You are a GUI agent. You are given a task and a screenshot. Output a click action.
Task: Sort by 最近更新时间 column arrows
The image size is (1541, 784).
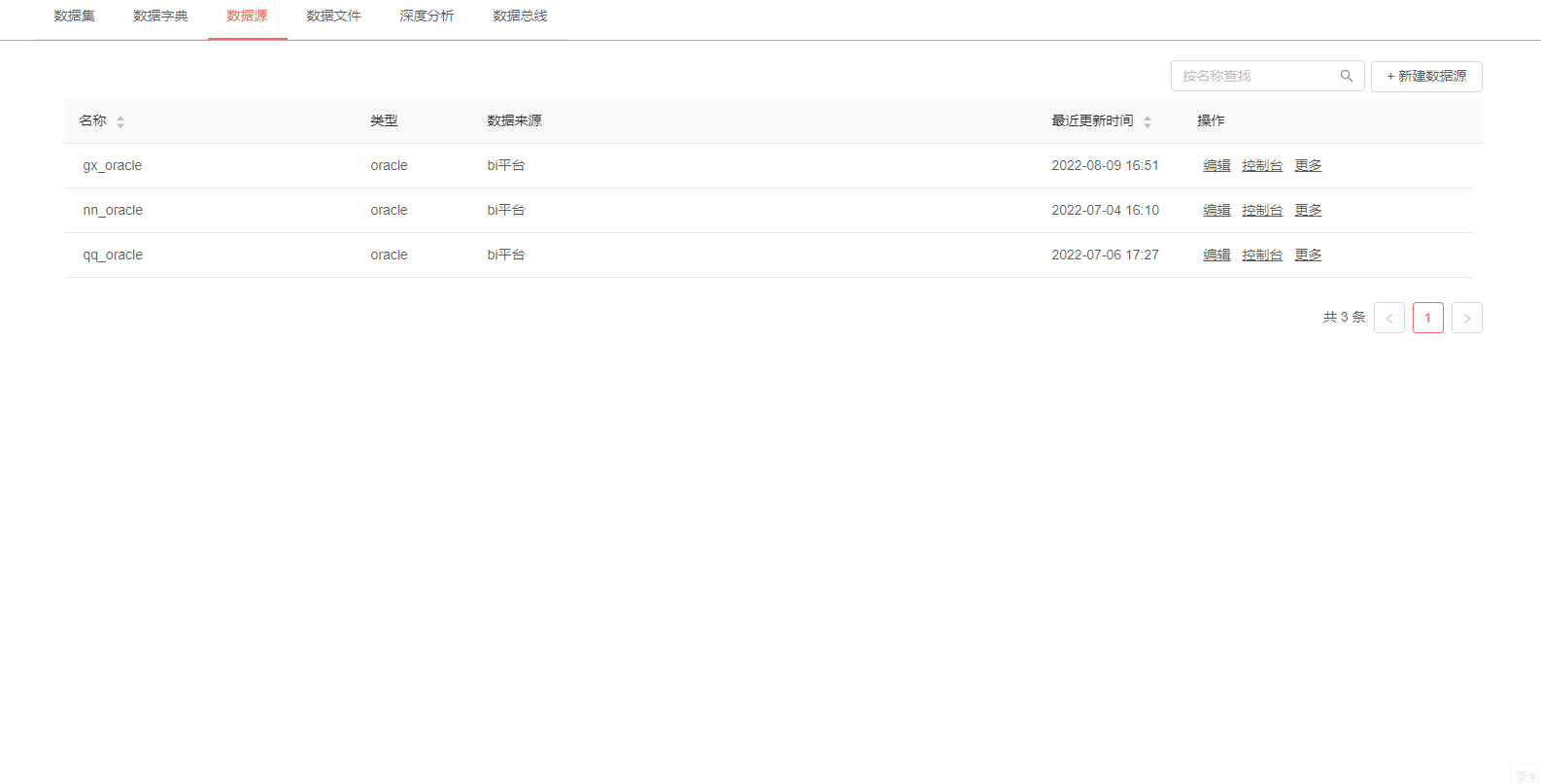pos(1147,121)
